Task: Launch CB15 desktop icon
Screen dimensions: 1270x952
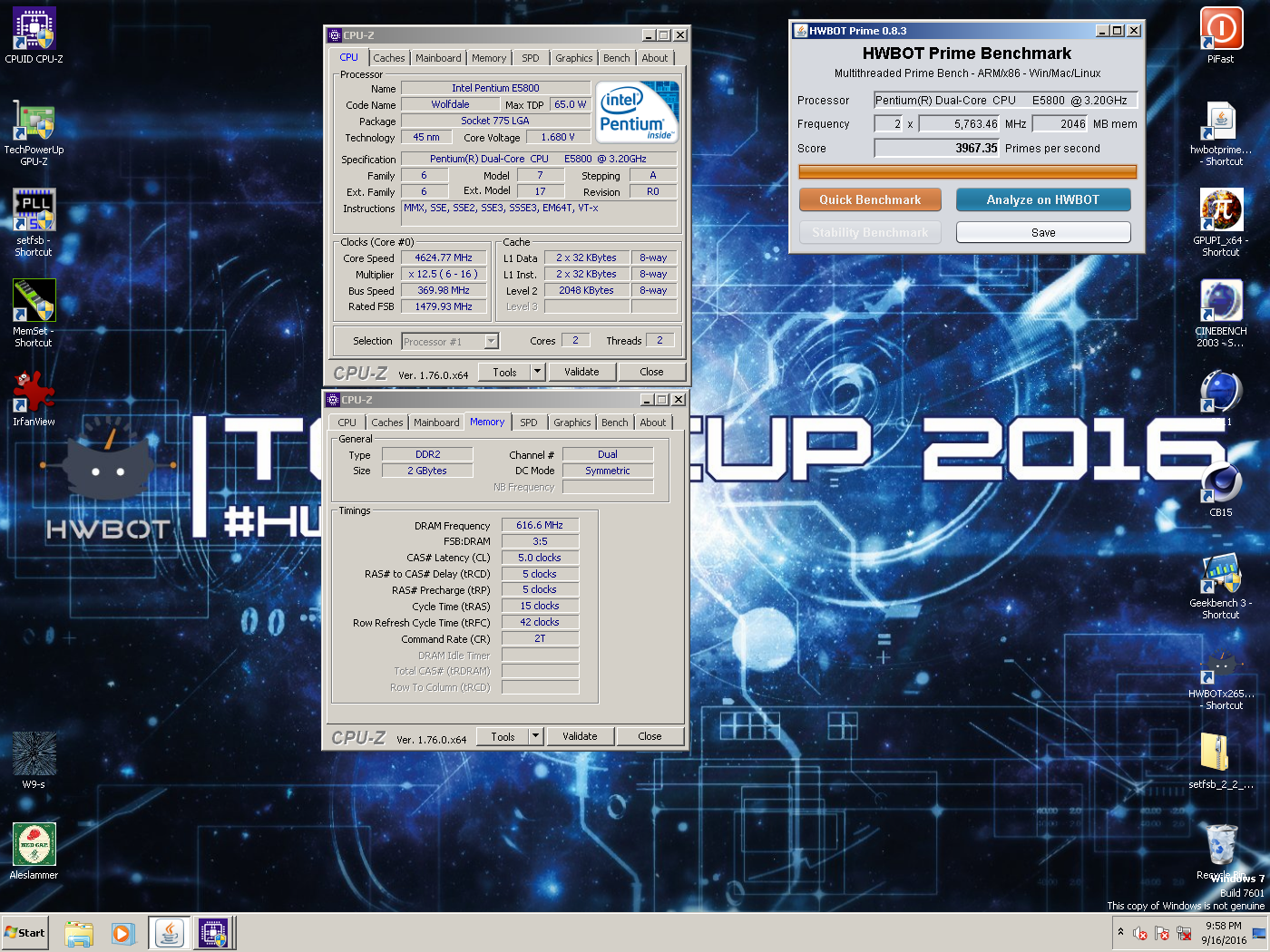Action: 1221,491
